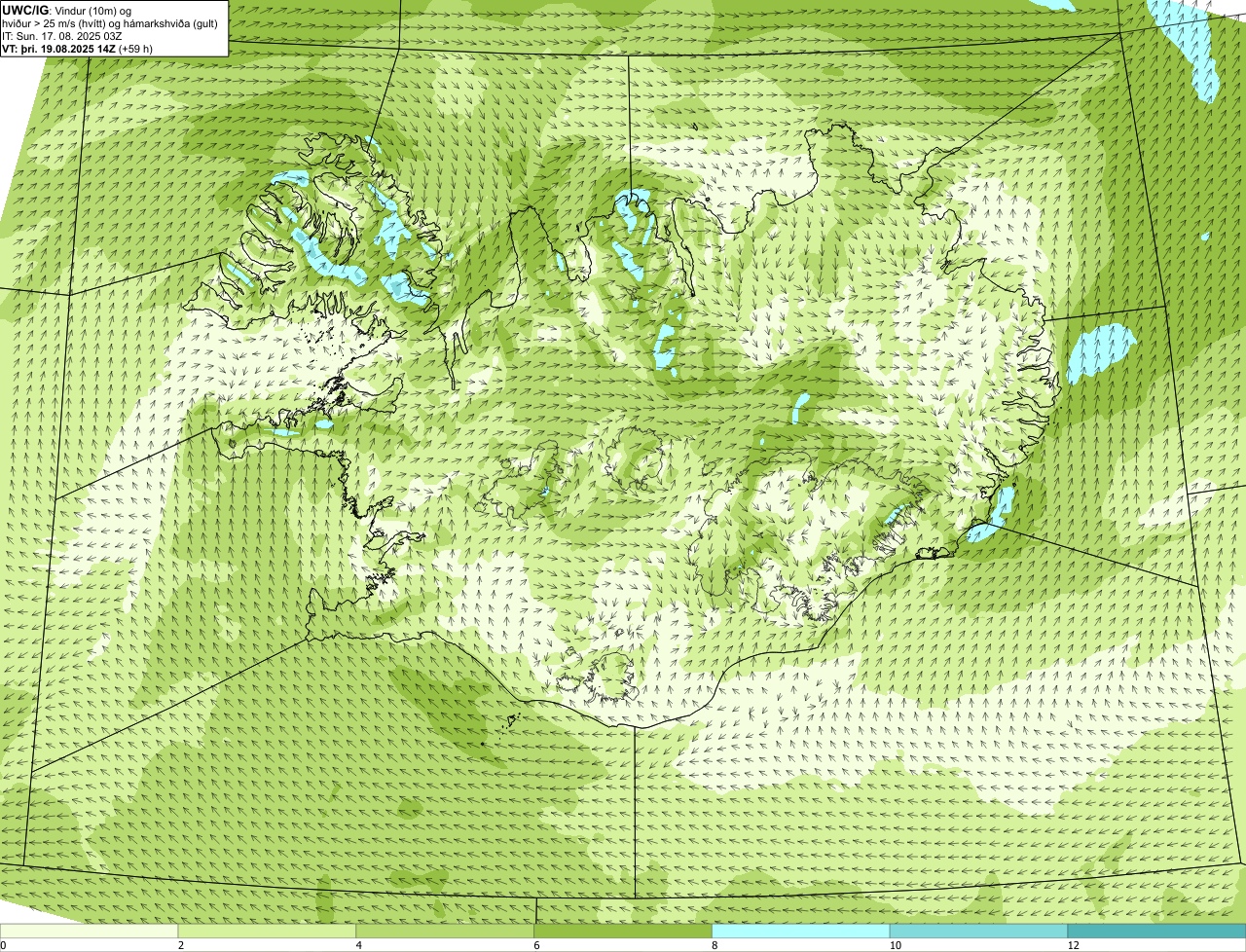Click the "IT: Sun. 17. 08. 2025 03Z" line
Screen dimensions: 1246x952
62,36
